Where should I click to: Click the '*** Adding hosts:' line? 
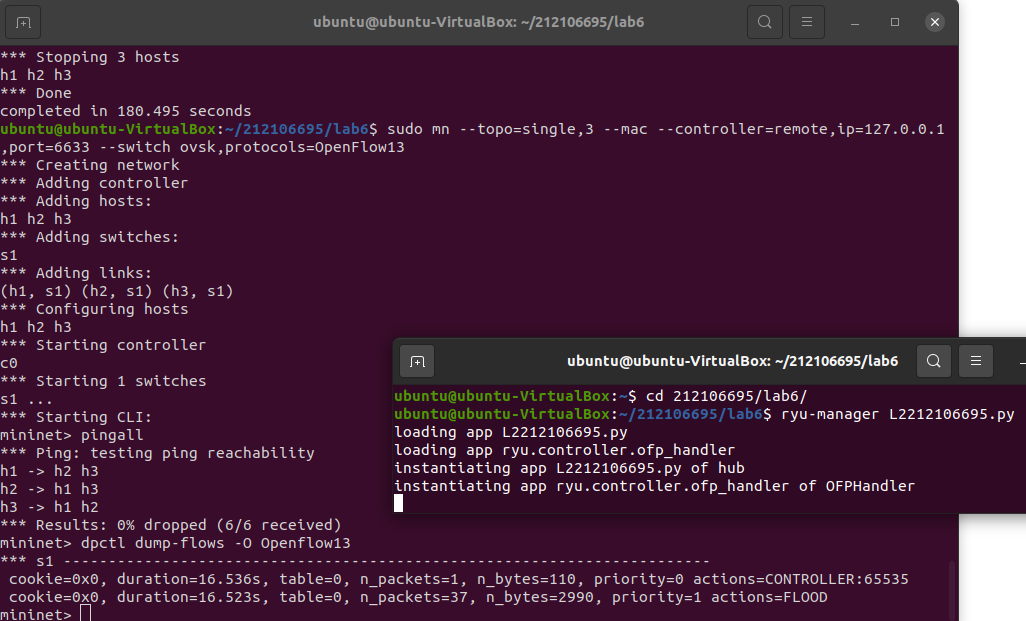coord(76,201)
